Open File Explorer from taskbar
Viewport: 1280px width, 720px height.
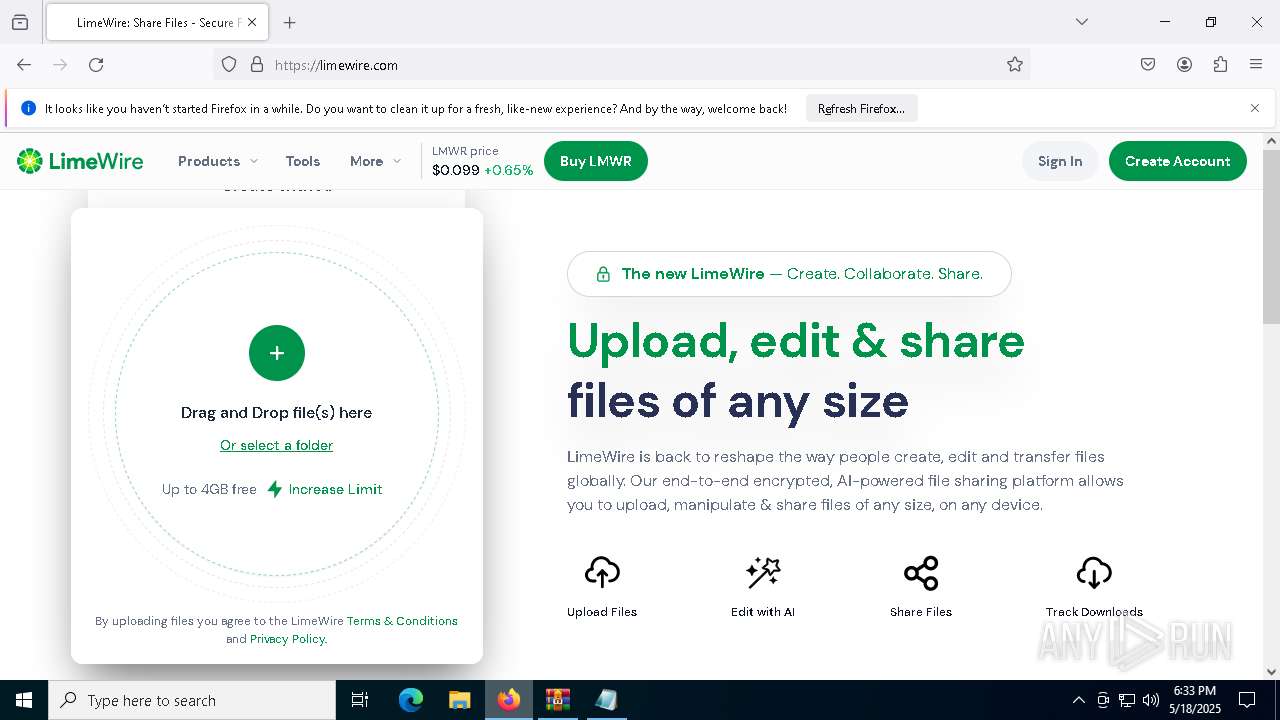460,700
